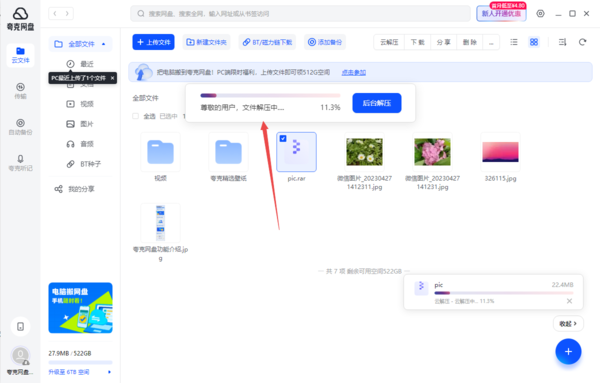Click the decompression progress bar in dialog
Viewport: 600px width, 383px height.
tap(270, 95)
